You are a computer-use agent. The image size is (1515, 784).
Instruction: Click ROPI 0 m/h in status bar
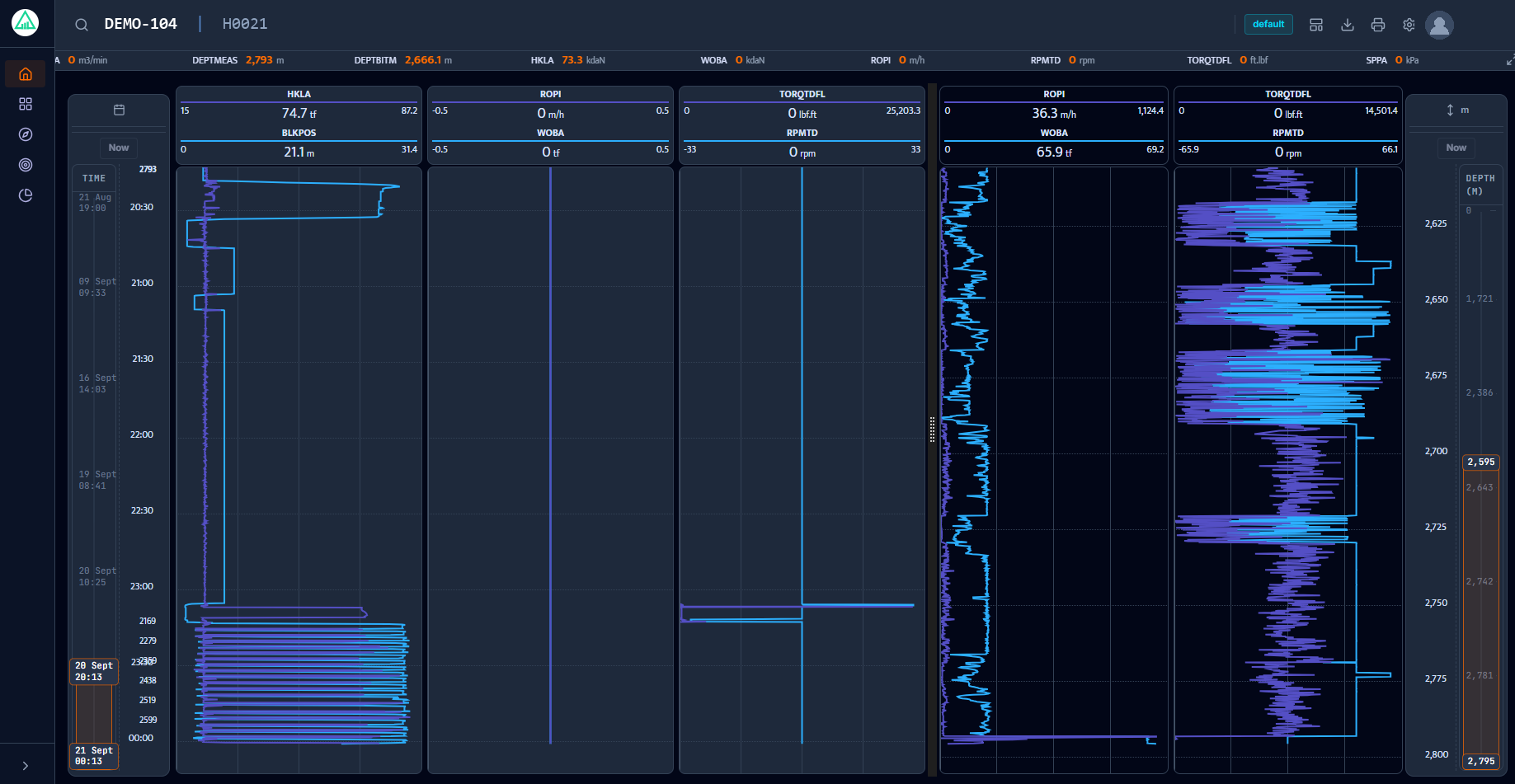pyautogui.click(x=898, y=60)
